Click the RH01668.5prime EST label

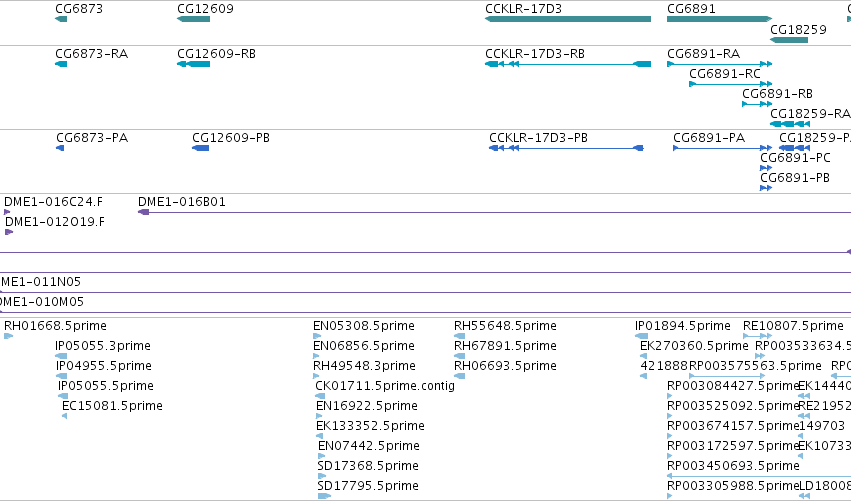click(55, 326)
